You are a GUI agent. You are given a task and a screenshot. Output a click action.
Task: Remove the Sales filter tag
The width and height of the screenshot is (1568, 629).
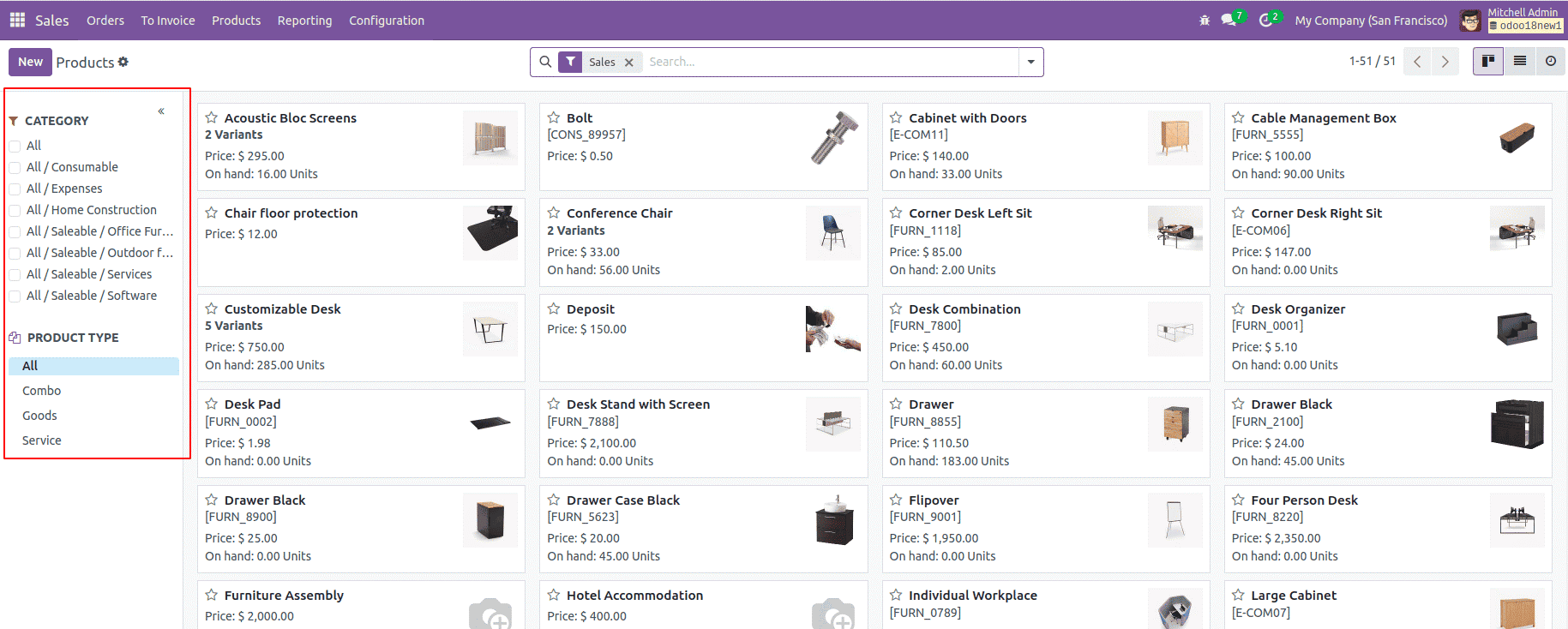629,63
